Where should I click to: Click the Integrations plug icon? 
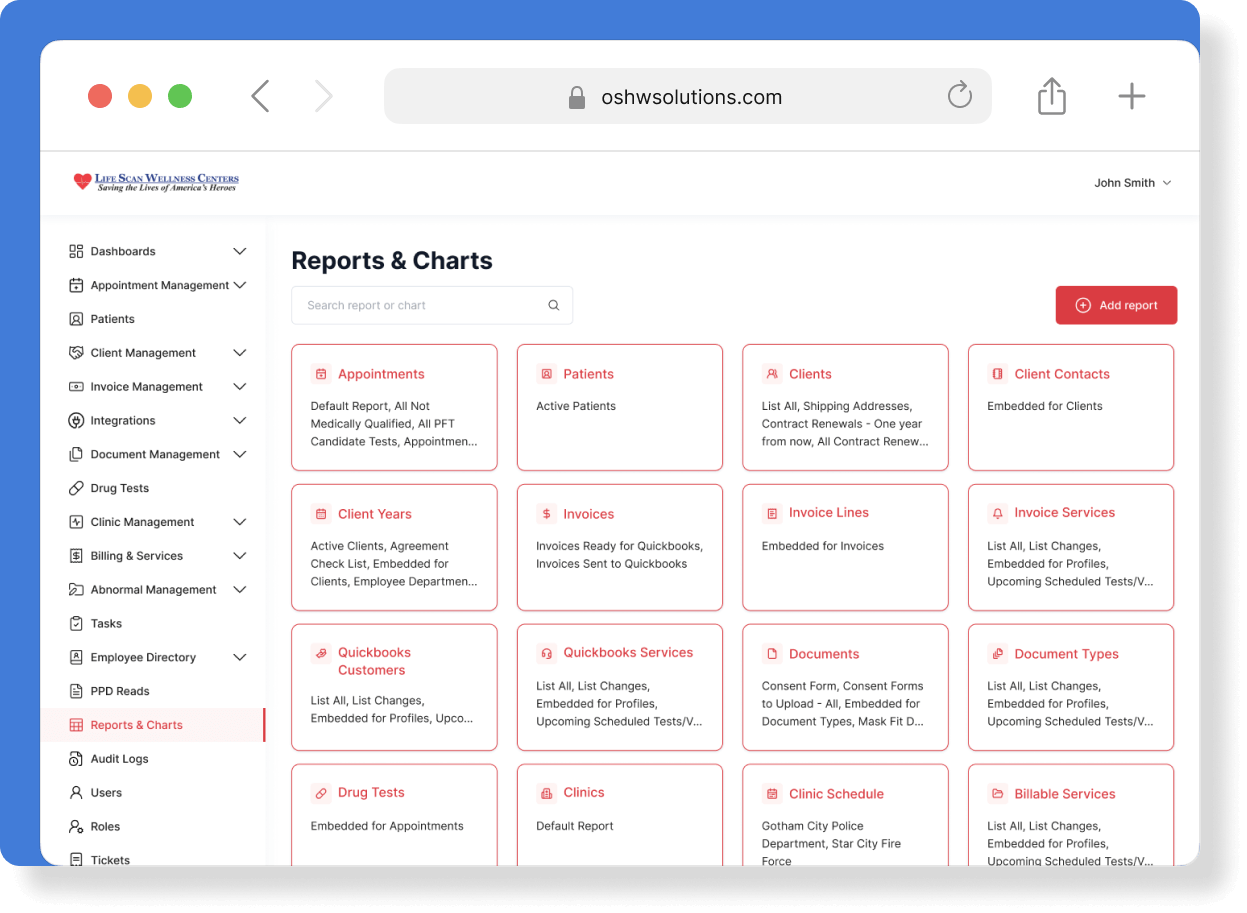pos(76,420)
